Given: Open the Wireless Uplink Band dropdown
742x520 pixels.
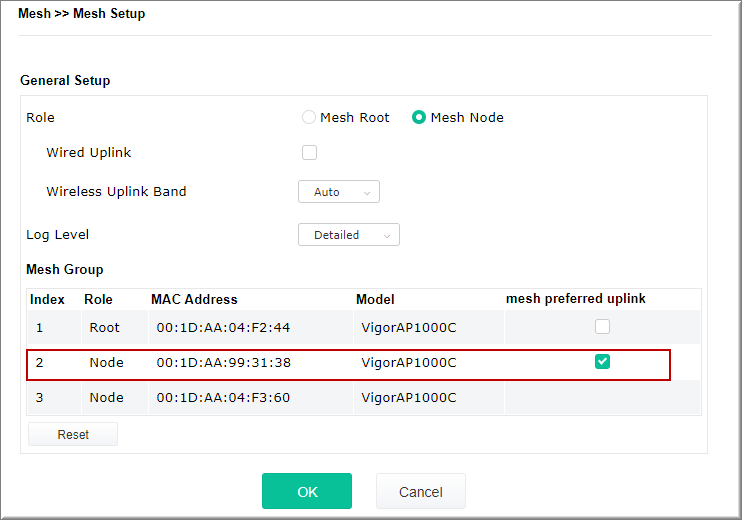Looking at the screenshot, I should (338, 192).
